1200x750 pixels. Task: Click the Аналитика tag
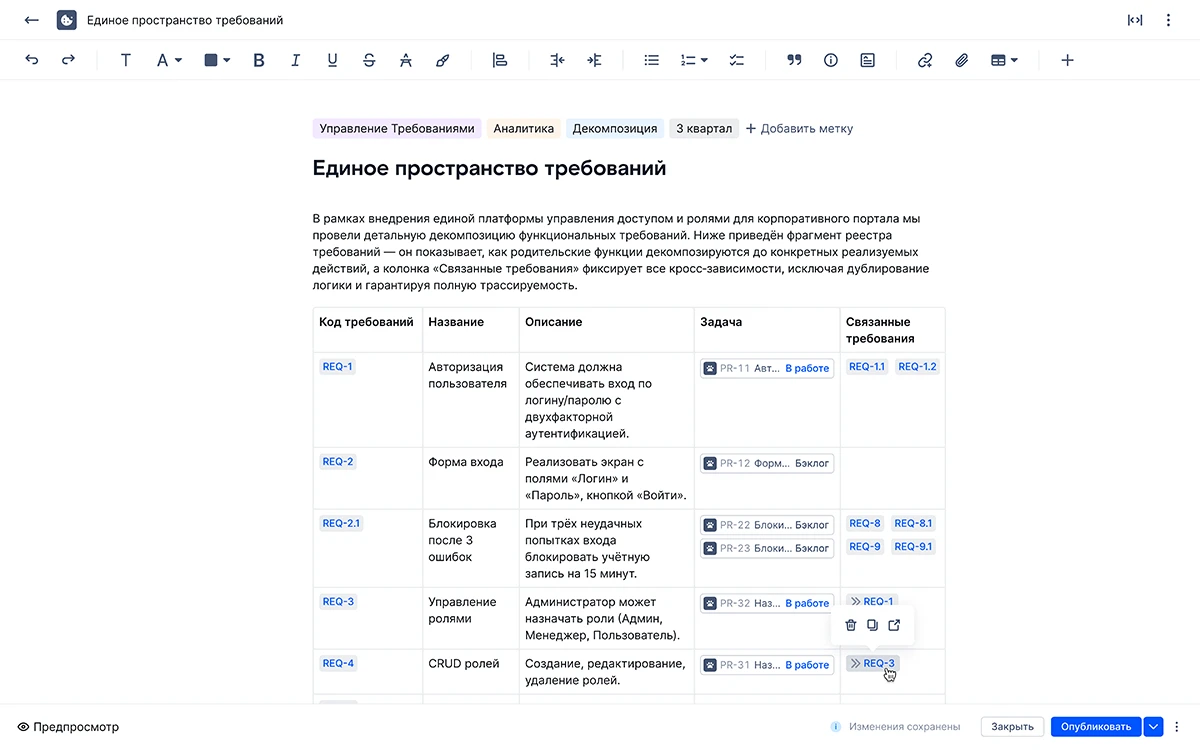point(523,128)
